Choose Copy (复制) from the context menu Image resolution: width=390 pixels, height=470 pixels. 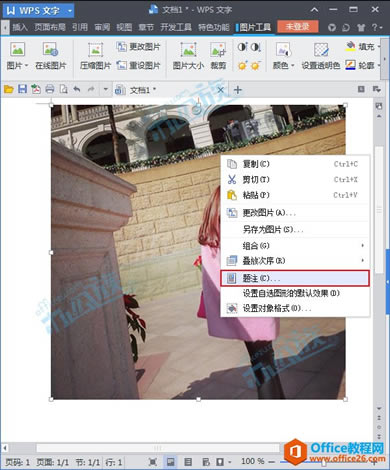[x=295, y=164]
